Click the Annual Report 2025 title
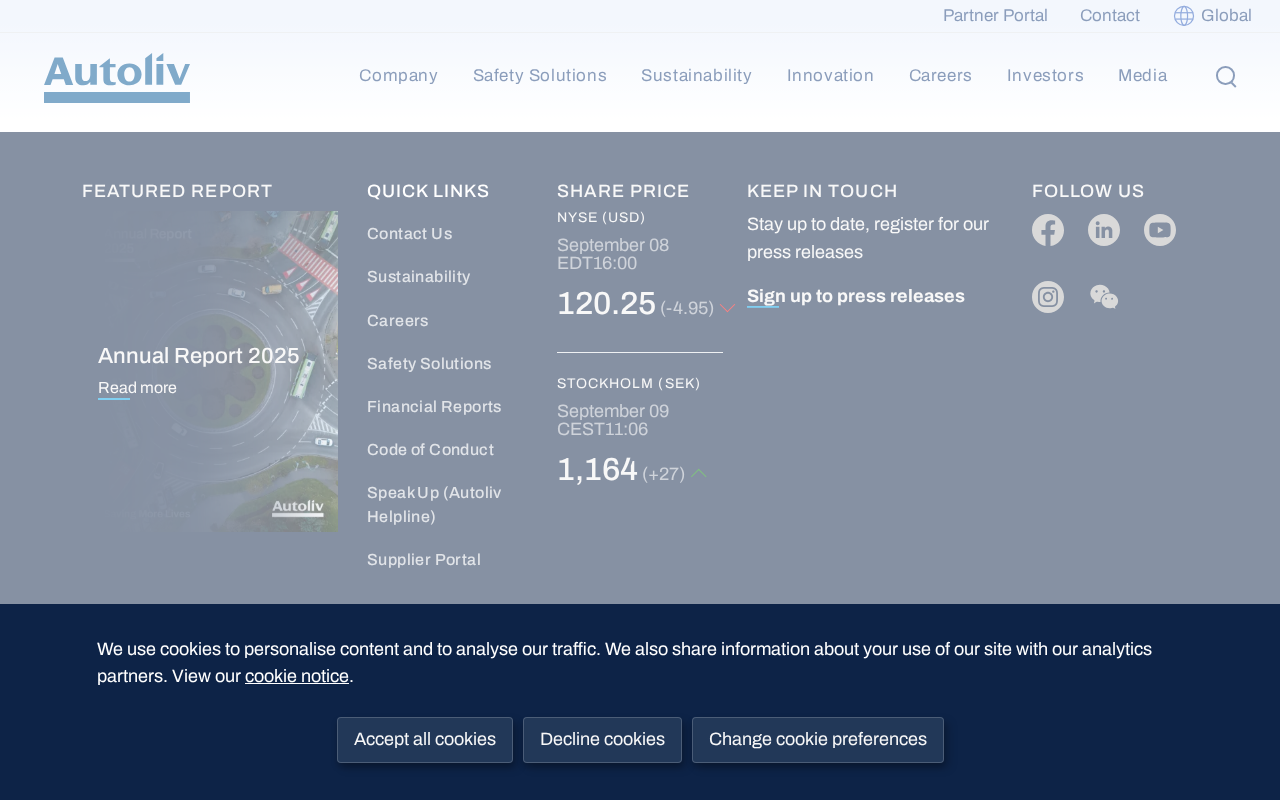1280x800 pixels. point(199,356)
